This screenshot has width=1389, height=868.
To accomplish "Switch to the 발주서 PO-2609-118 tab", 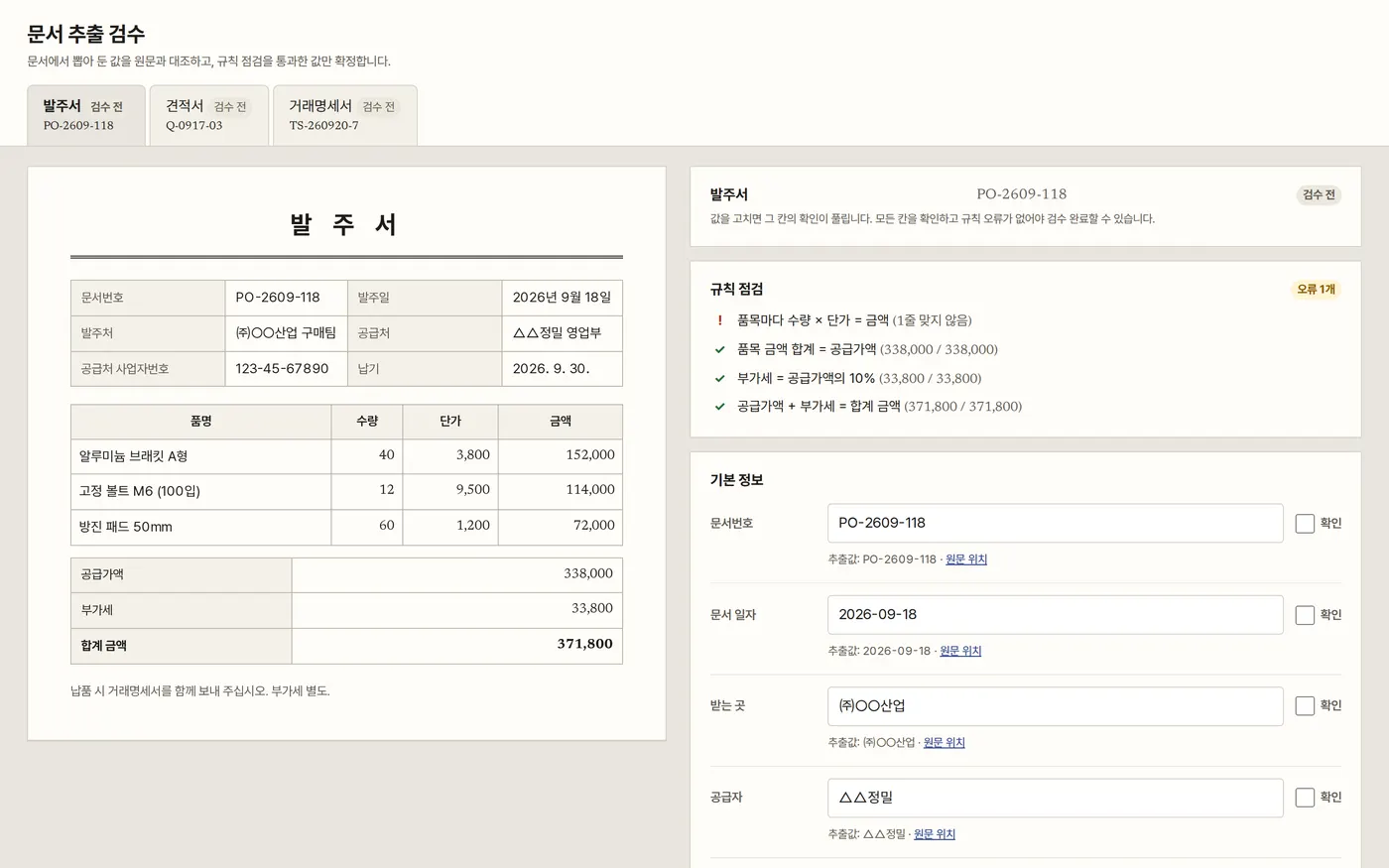I will [86, 115].
